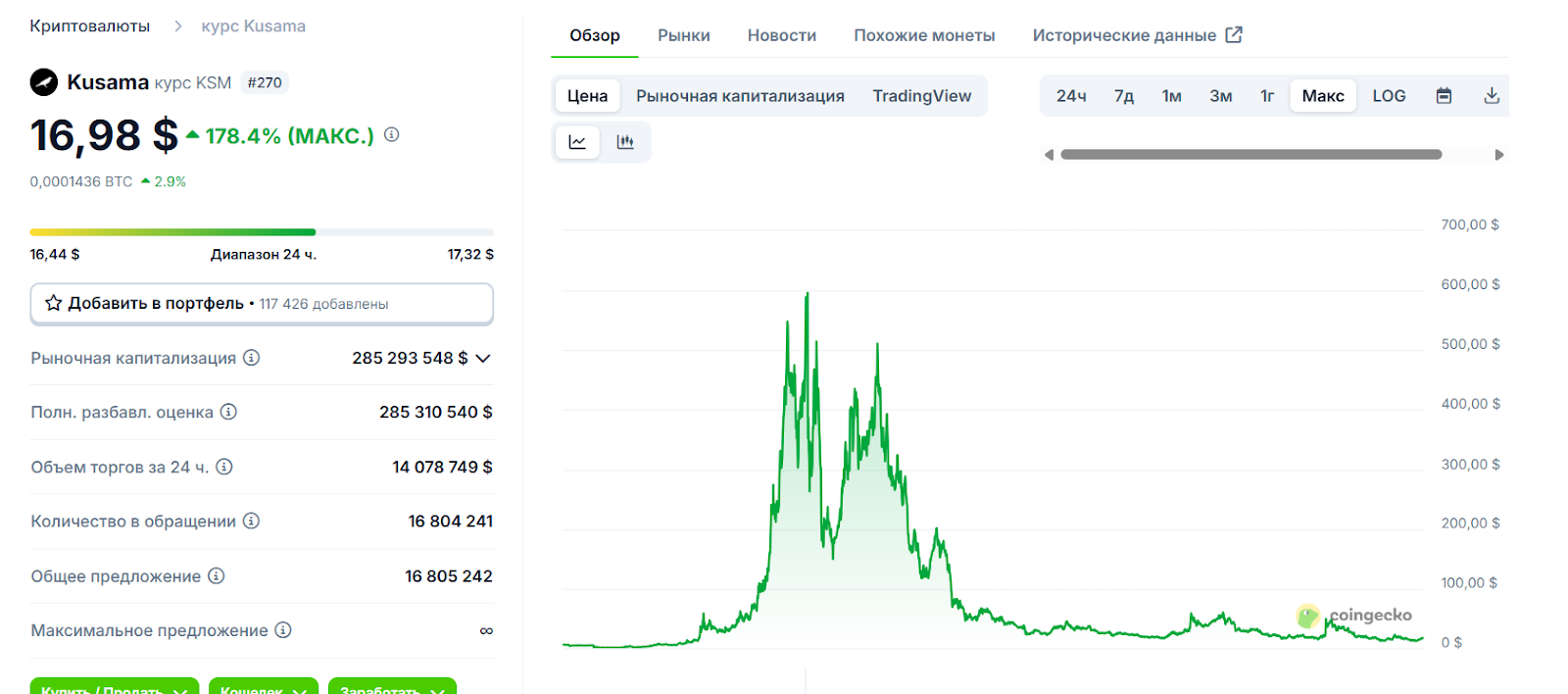Set chart range to 3м

[x=1221, y=96]
